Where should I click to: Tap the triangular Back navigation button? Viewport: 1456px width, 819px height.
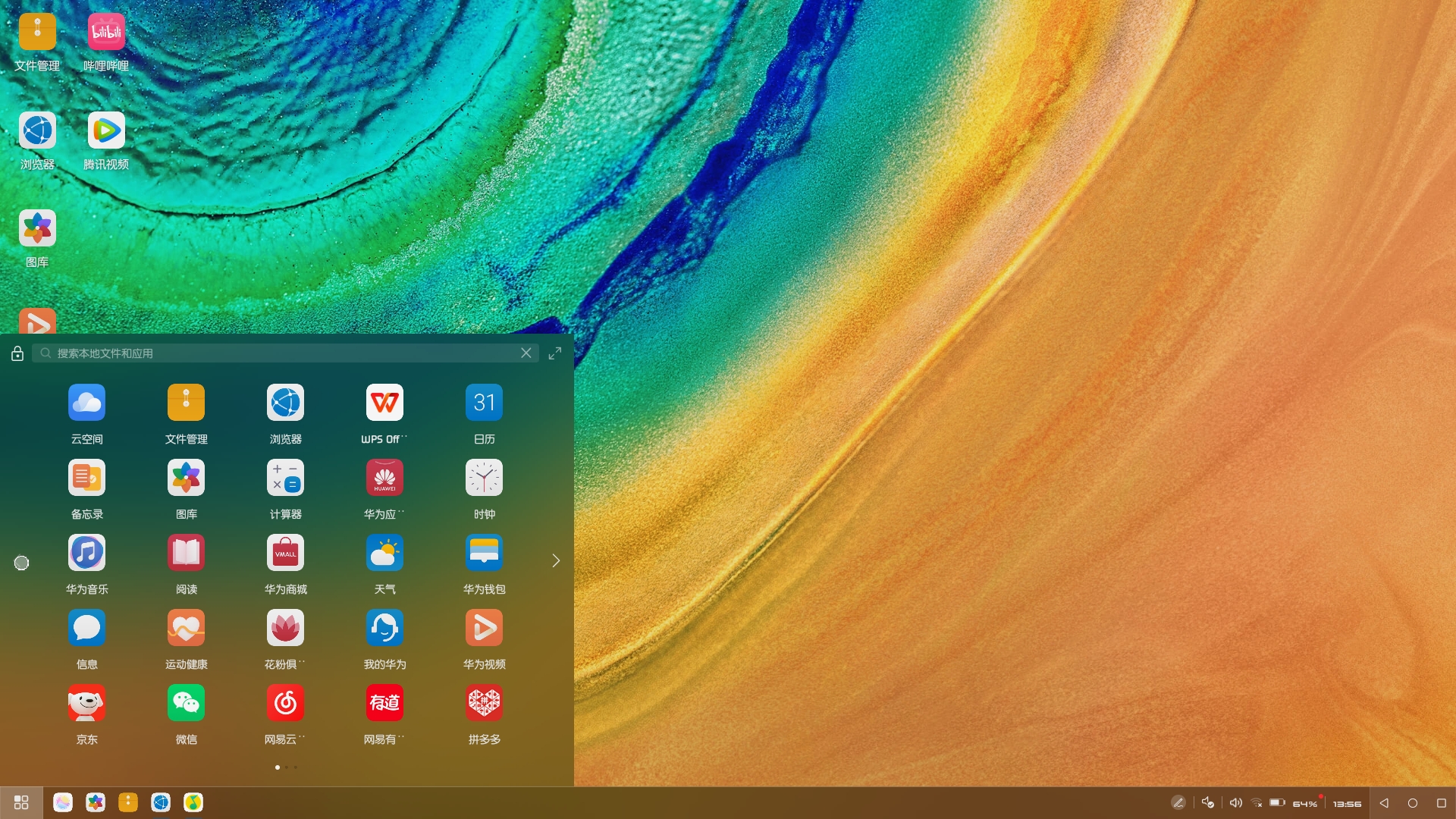[x=1384, y=803]
